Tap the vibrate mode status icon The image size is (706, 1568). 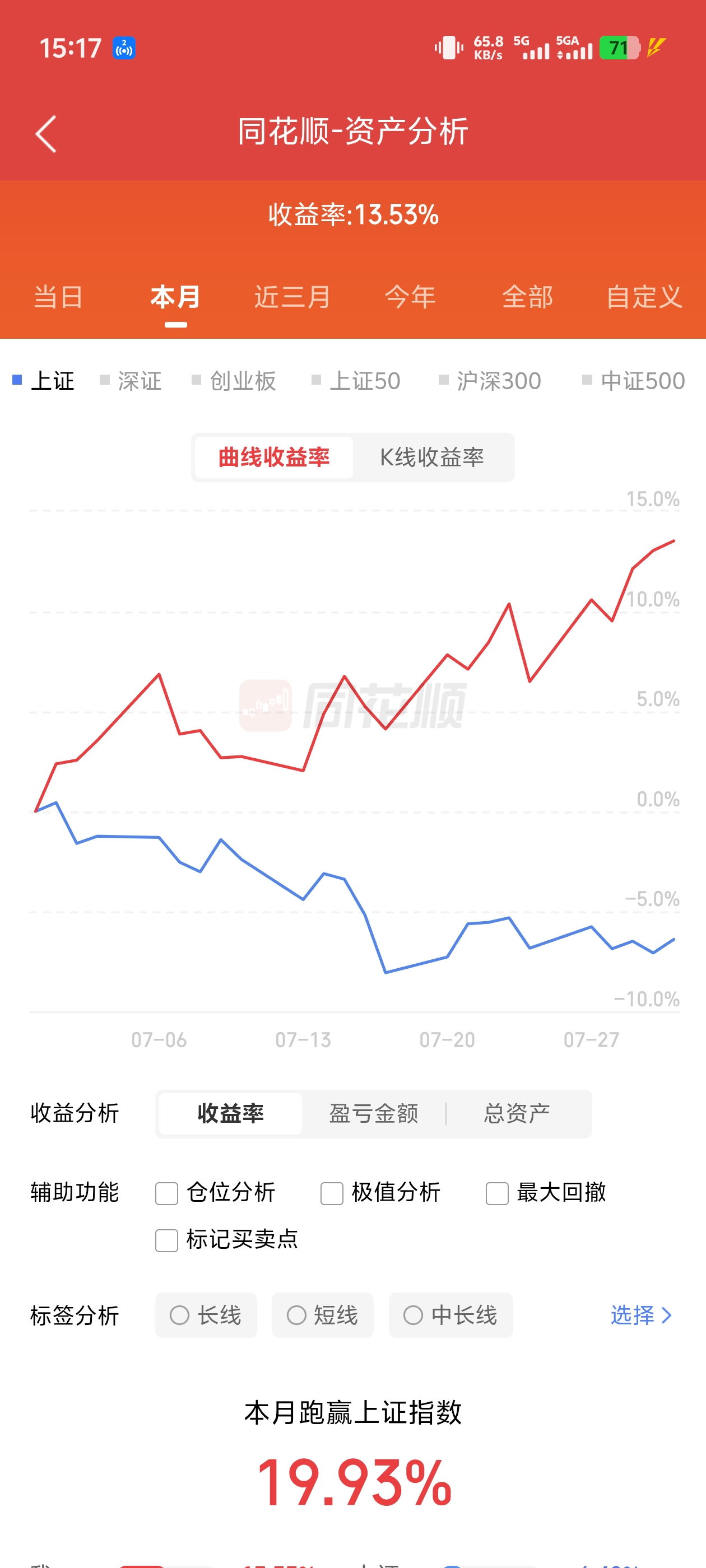[449, 48]
